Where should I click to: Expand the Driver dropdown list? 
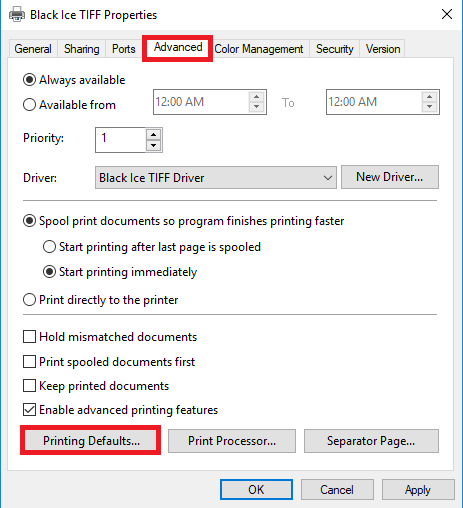pyautogui.click(x=216, y=178)
